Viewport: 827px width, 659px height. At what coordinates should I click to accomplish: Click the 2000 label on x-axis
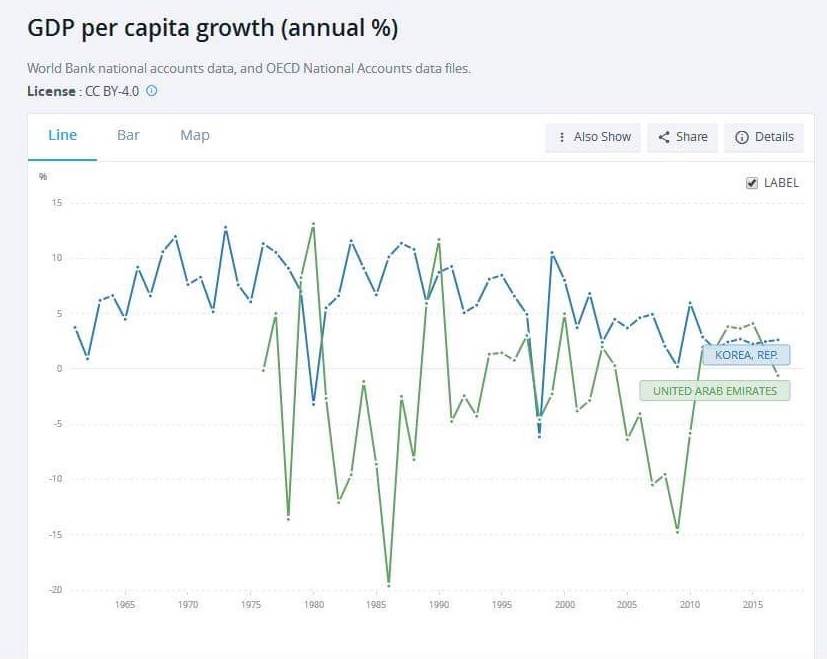click(565, 605)
